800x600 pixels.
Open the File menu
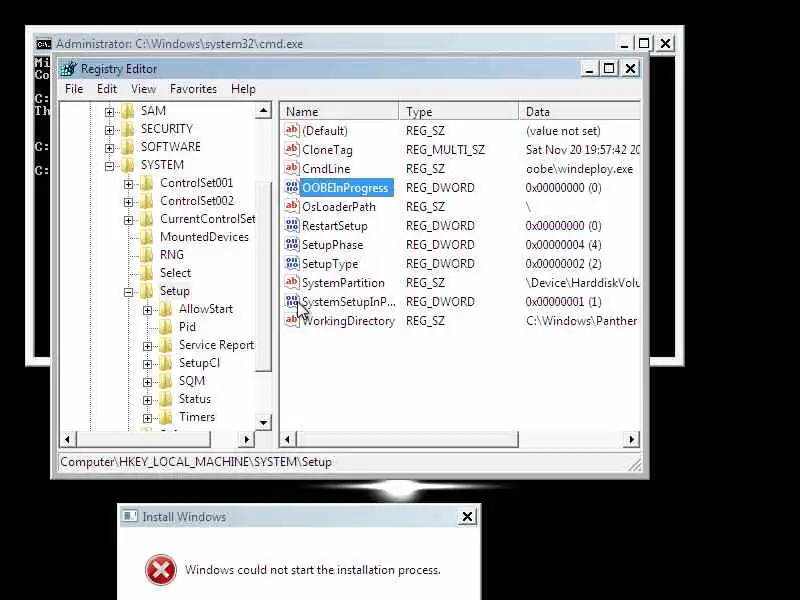pyautogui.click(x=74, y=89)
